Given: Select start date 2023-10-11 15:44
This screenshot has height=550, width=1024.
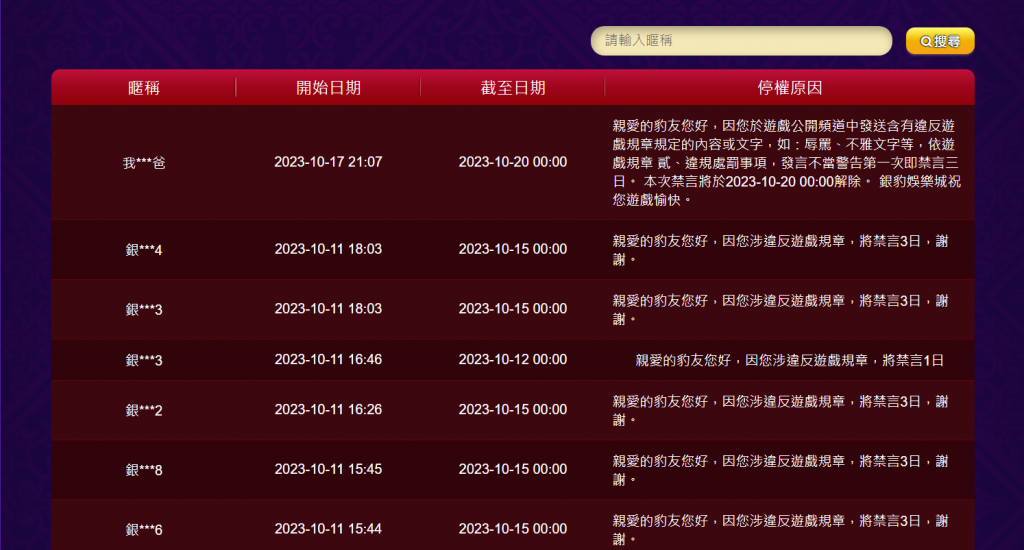Looking at the screenshot, I should click(328, 529).
